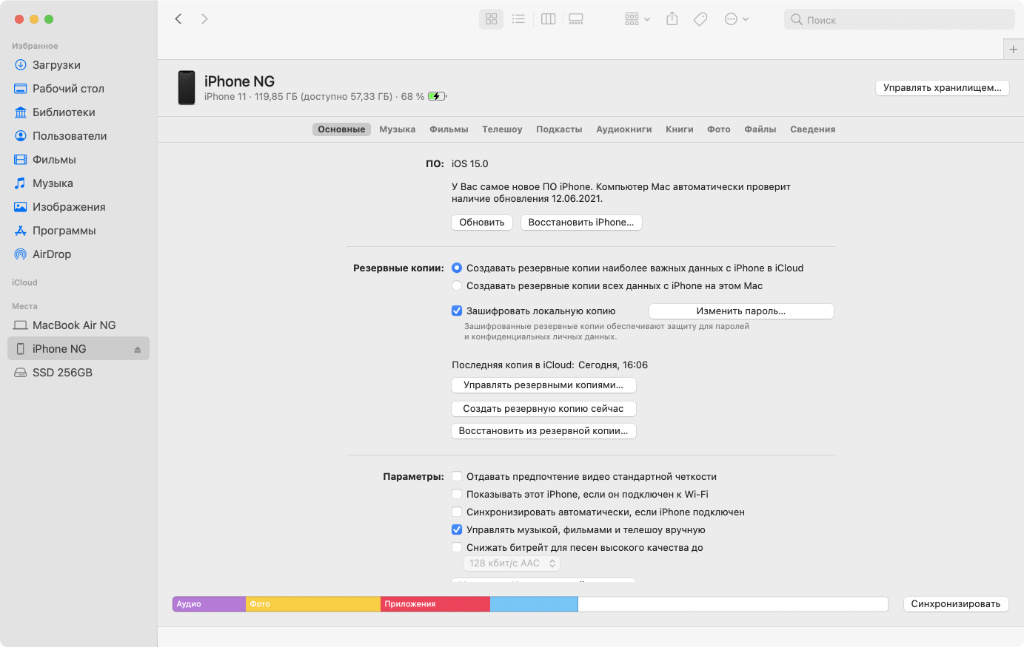Click Аудио segment of storage bar
The width and height of the screenshot is (1024, 647).
click(209, 604)
